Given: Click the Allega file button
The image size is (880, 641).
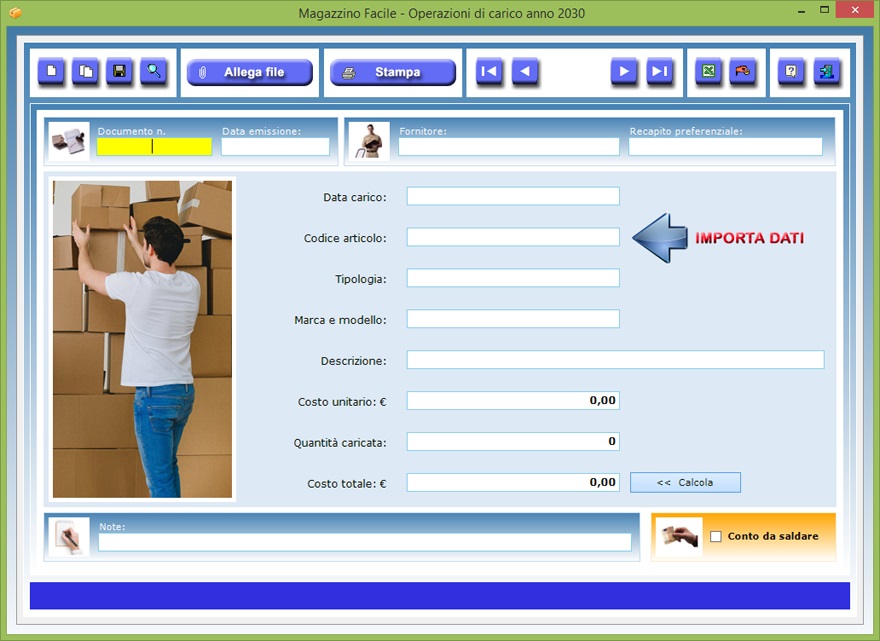Looking at the screenshot, I should point(250,72).
